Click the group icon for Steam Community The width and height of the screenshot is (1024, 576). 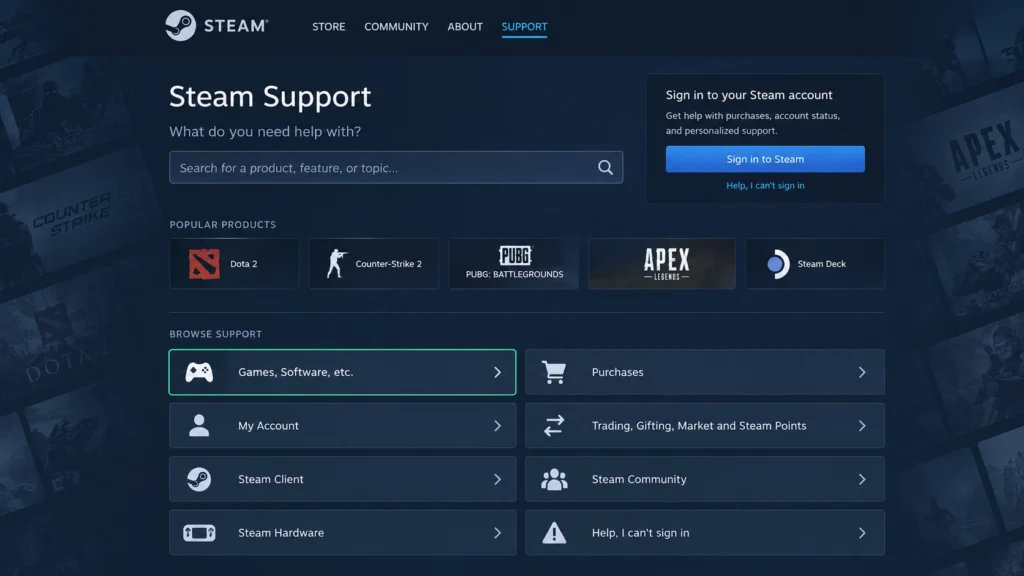click(x=554, y=479)
